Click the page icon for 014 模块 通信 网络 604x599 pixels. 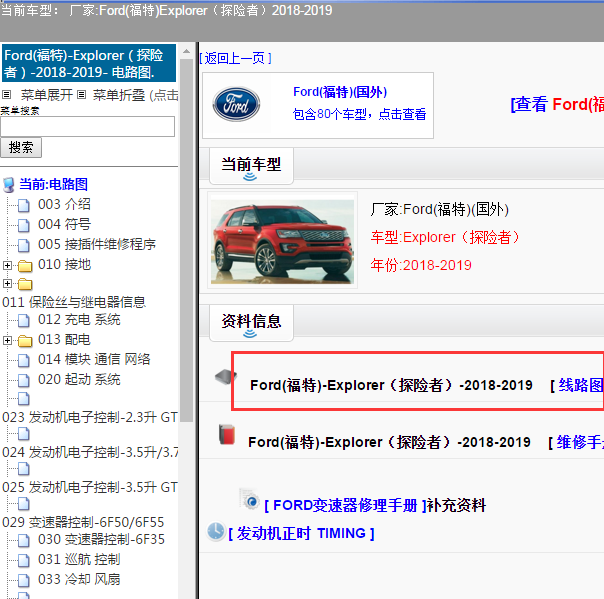(23, 360)
